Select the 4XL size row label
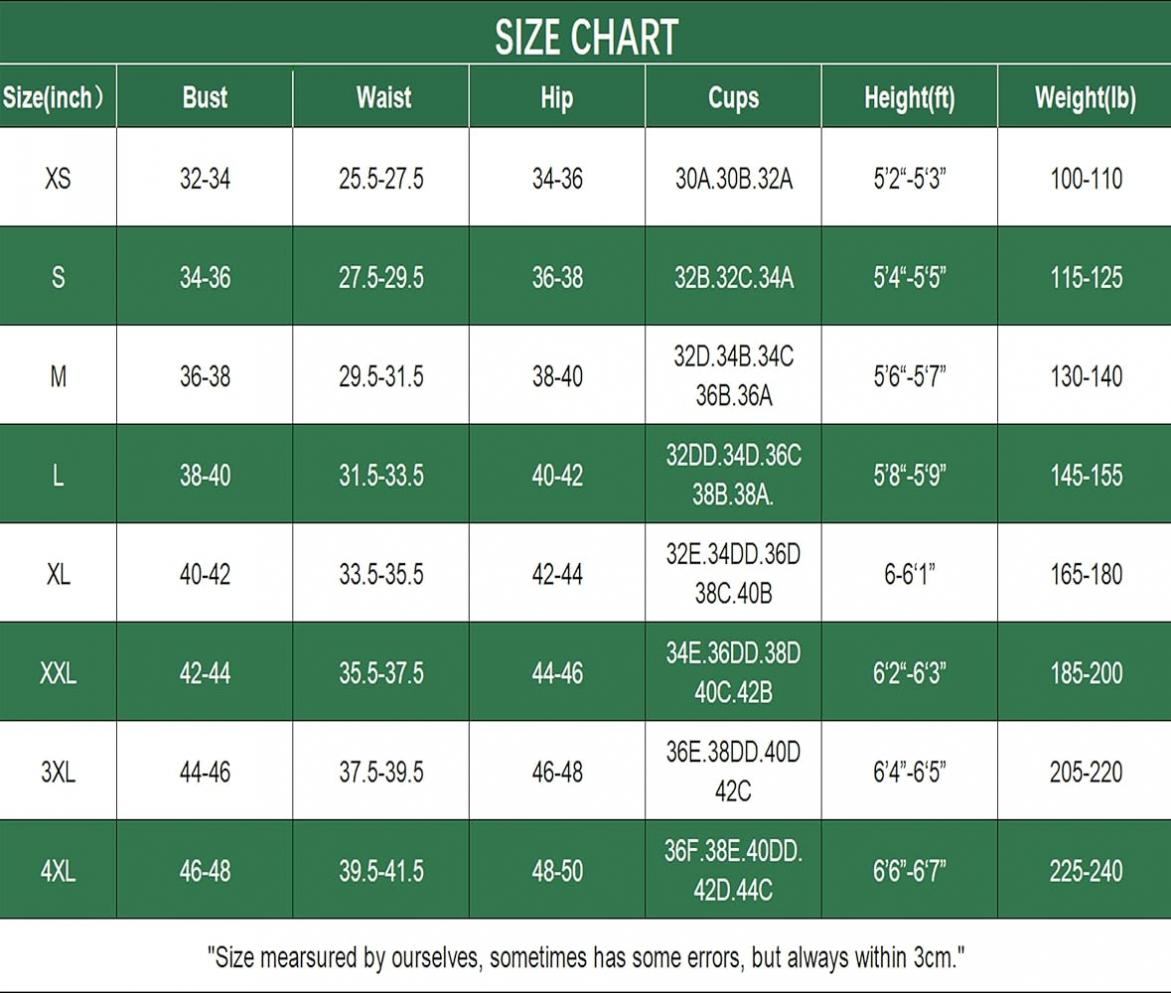1171x993 pixels. [58, 871]
